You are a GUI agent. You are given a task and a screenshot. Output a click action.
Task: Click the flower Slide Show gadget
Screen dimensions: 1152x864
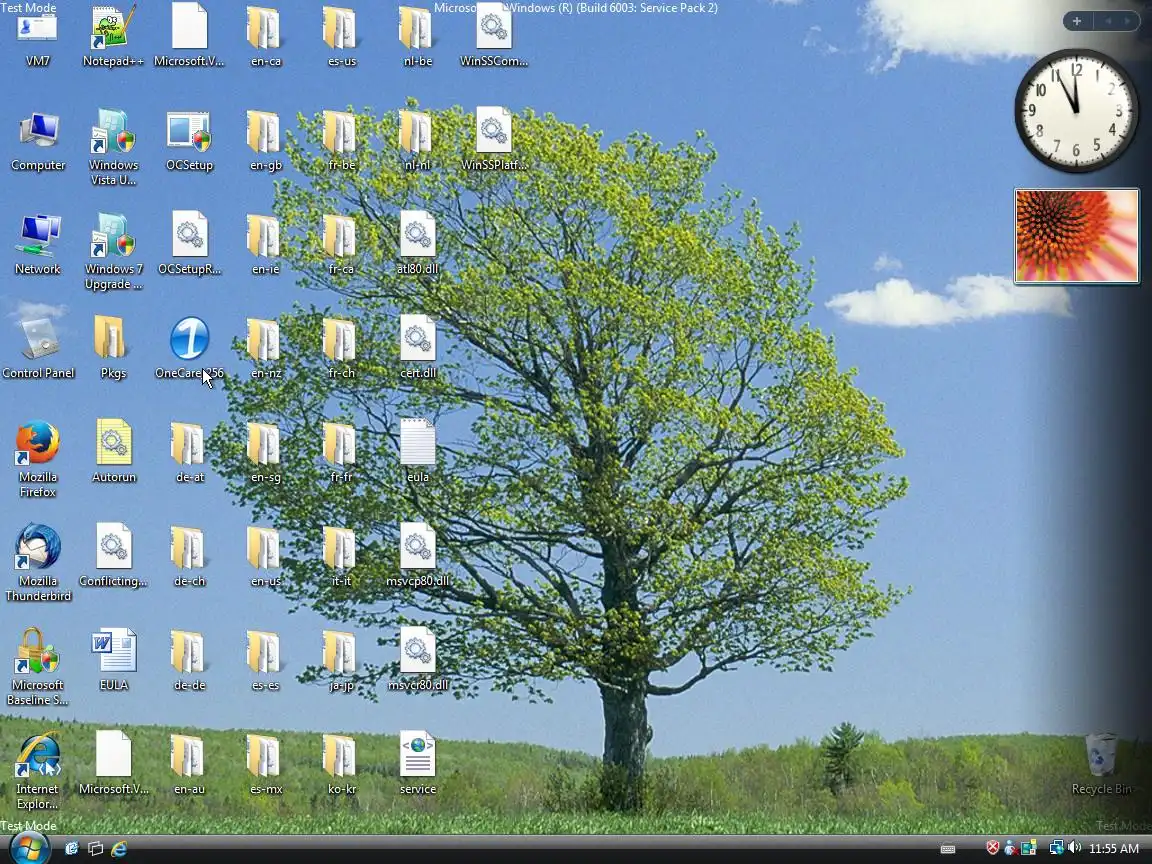[1076, 236]
